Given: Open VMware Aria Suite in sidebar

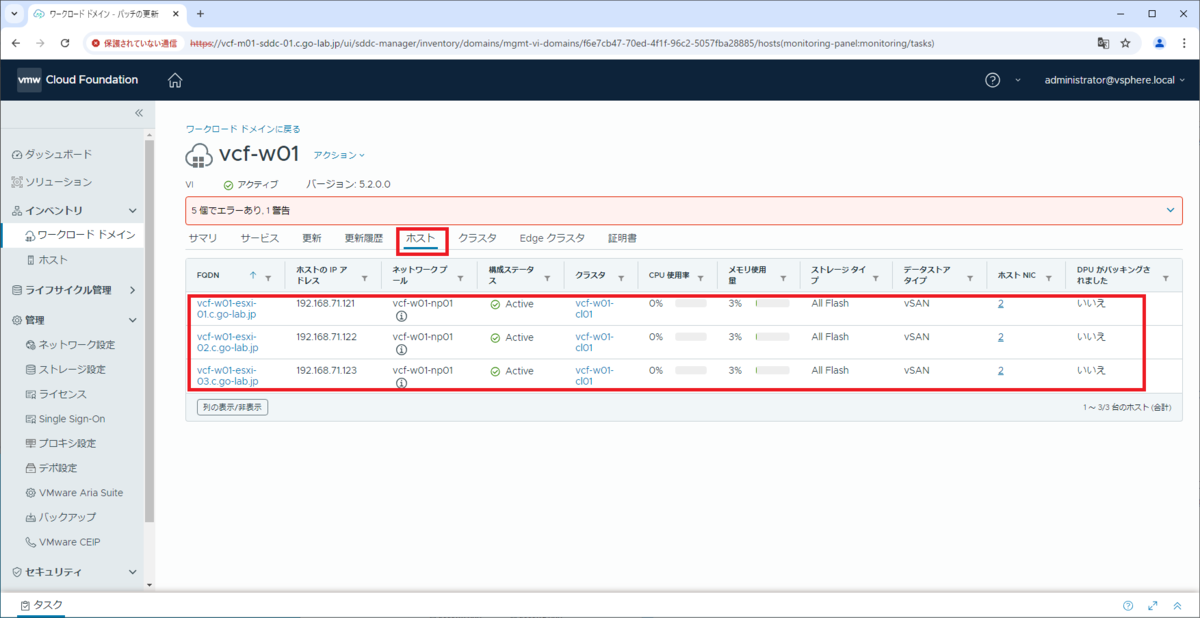Looking at the screenshot, I should (x=74, y=493).
